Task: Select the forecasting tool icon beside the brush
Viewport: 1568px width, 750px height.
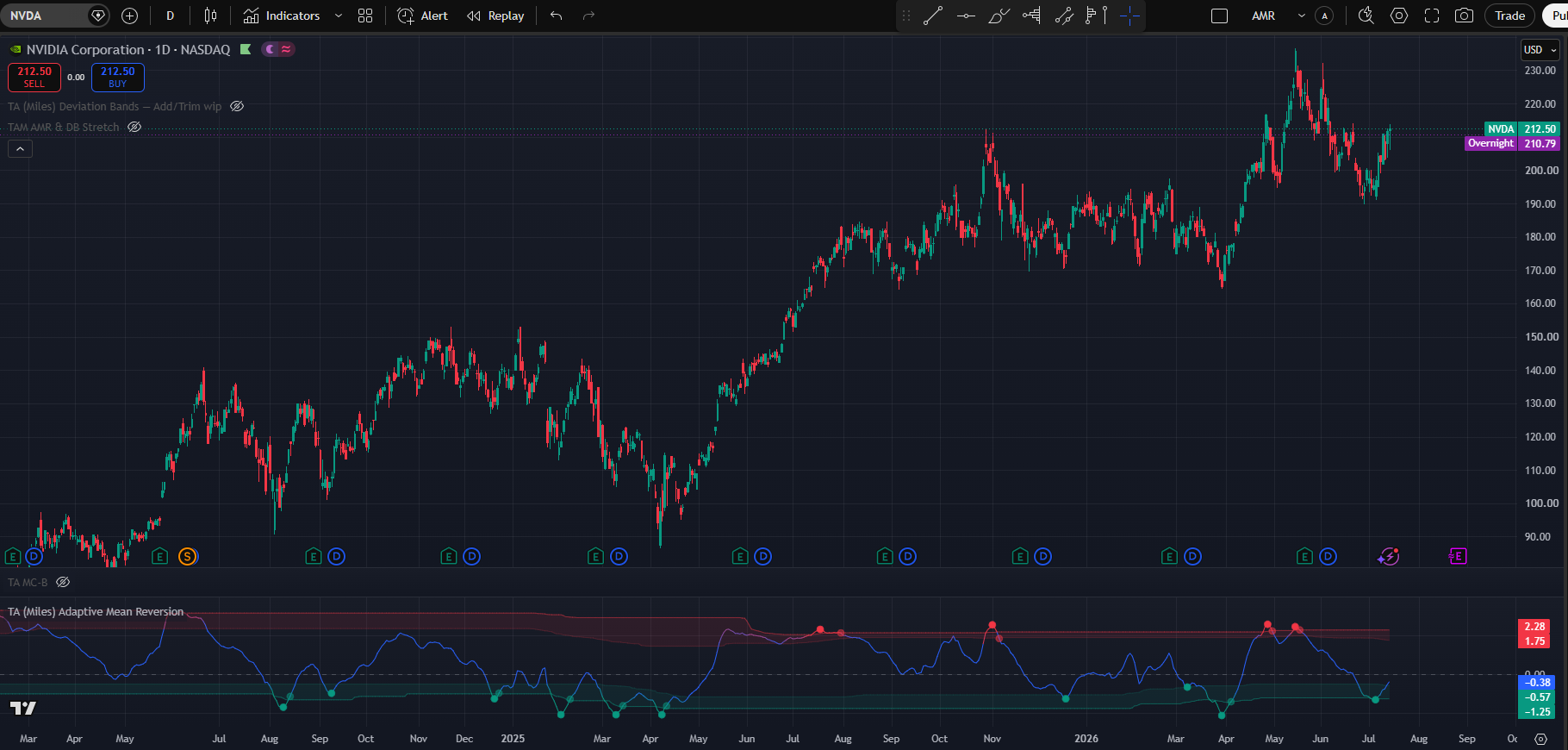Action: pos(1031,16)
